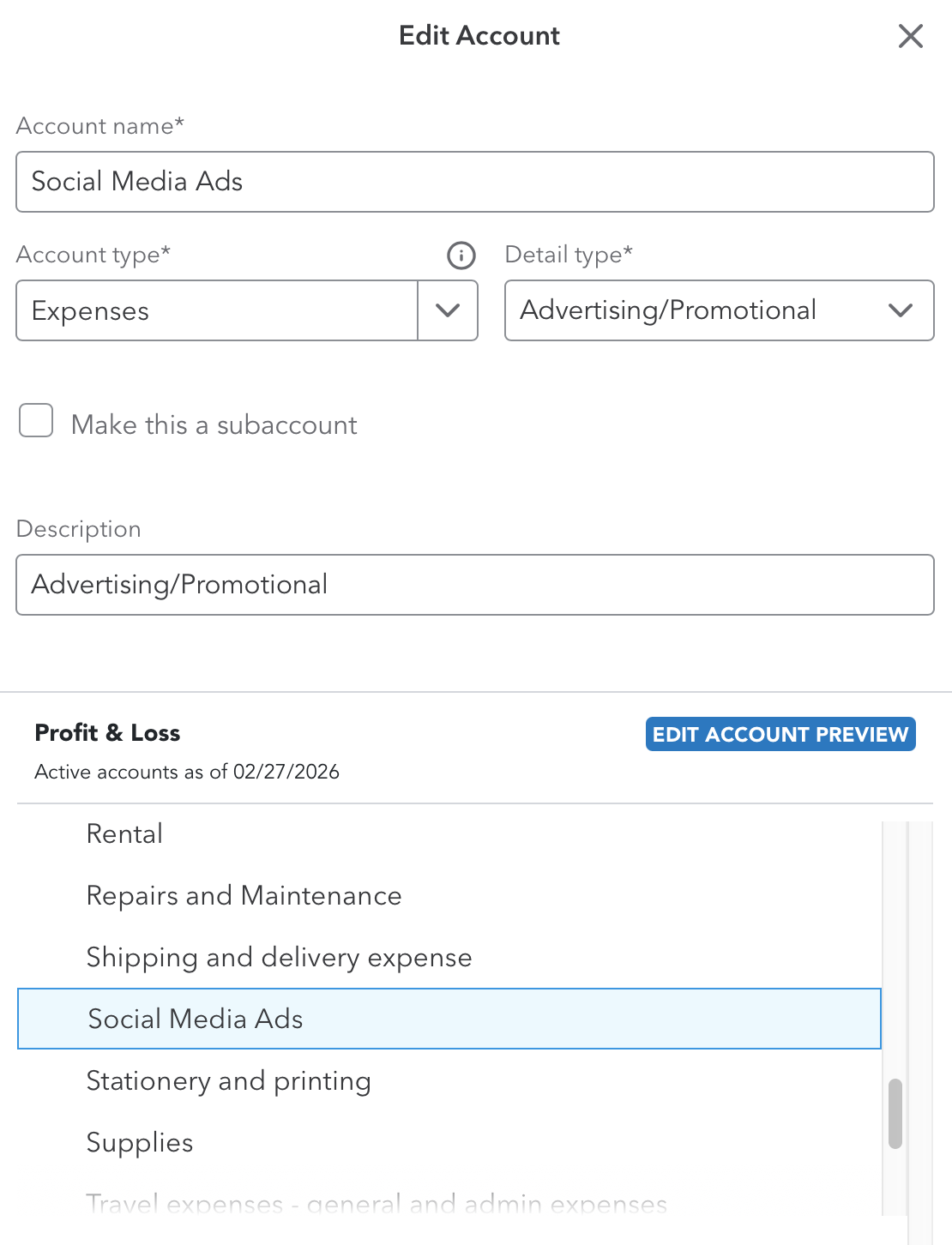
Task: Click Active accounts as of date text
Action: (187, 773)
